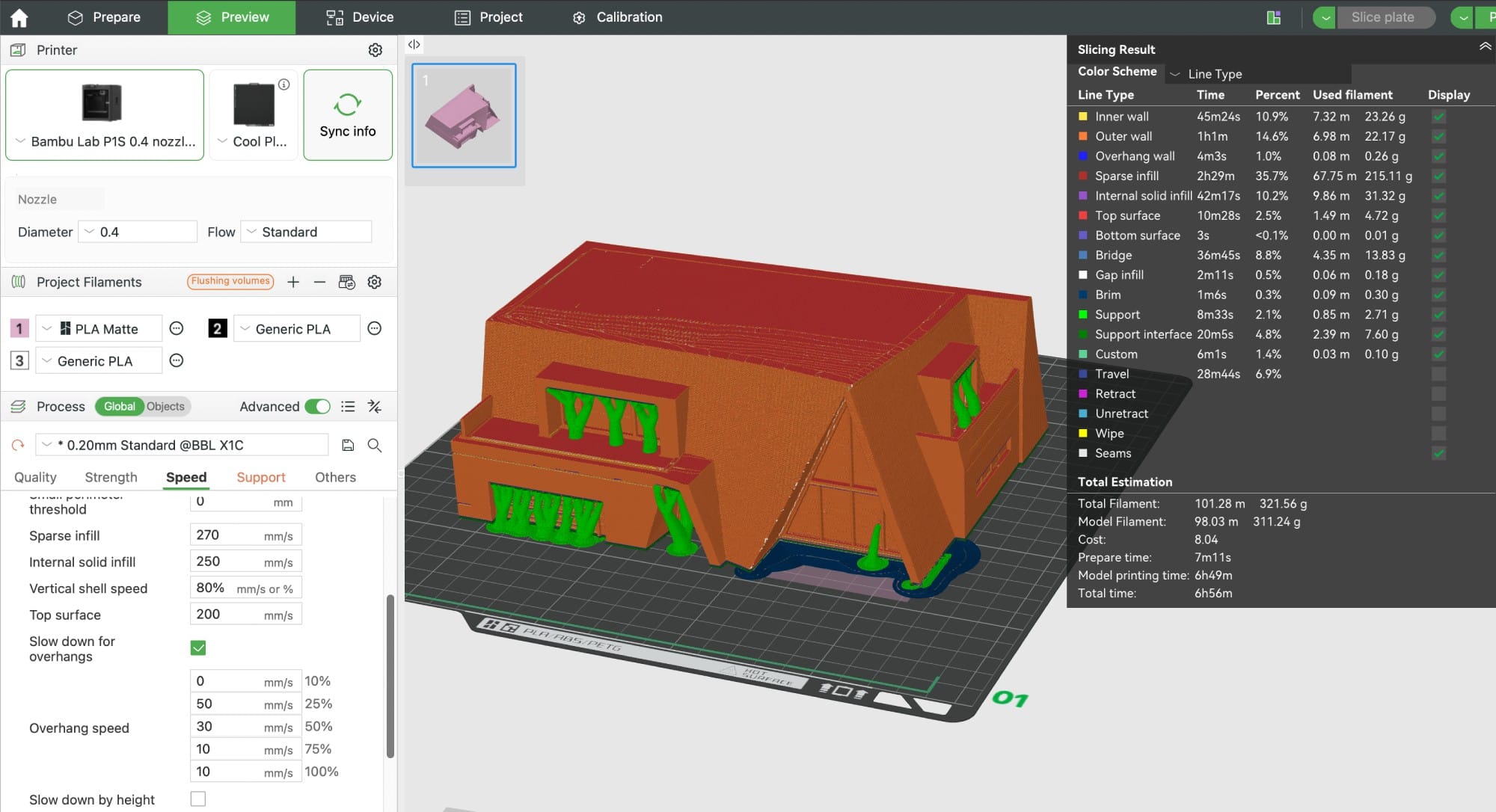The width and height of the screenshot is (1496, 812).
Task: Search process settings with magnifier icon
Action: [x=375, y=446]
